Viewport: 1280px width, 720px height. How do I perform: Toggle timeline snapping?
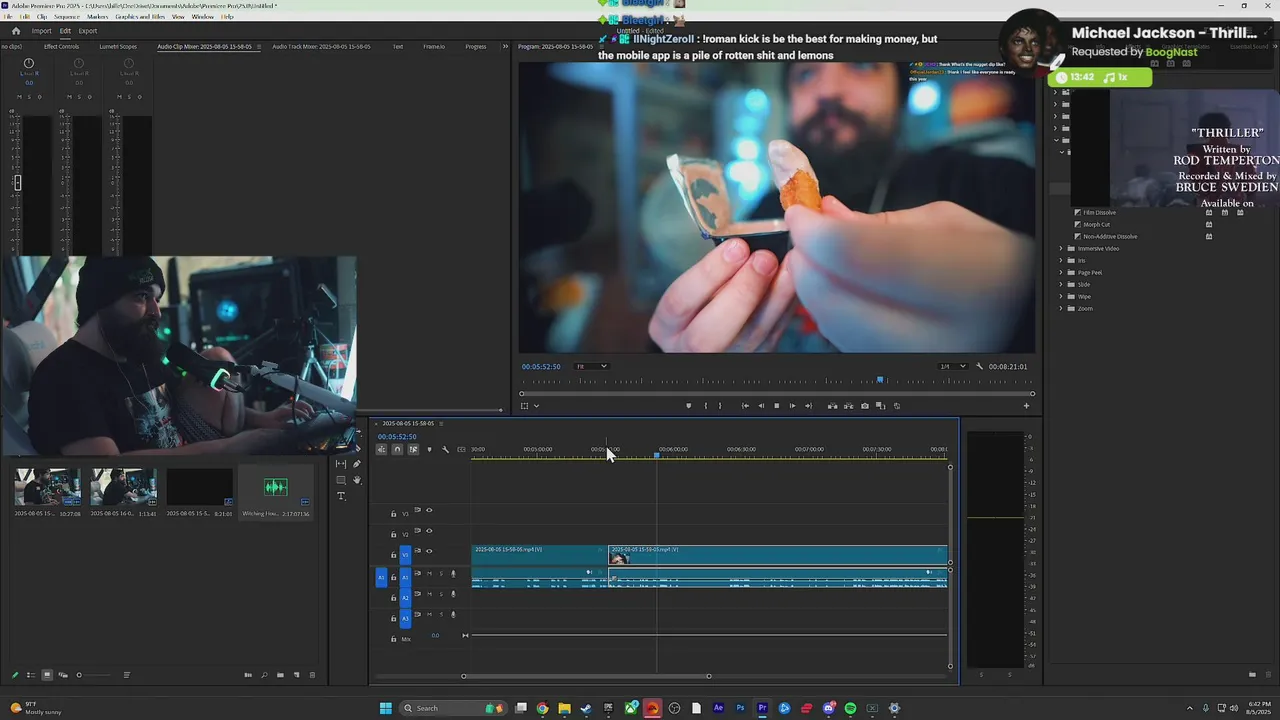pyautogui.click(x=397, y=449)
